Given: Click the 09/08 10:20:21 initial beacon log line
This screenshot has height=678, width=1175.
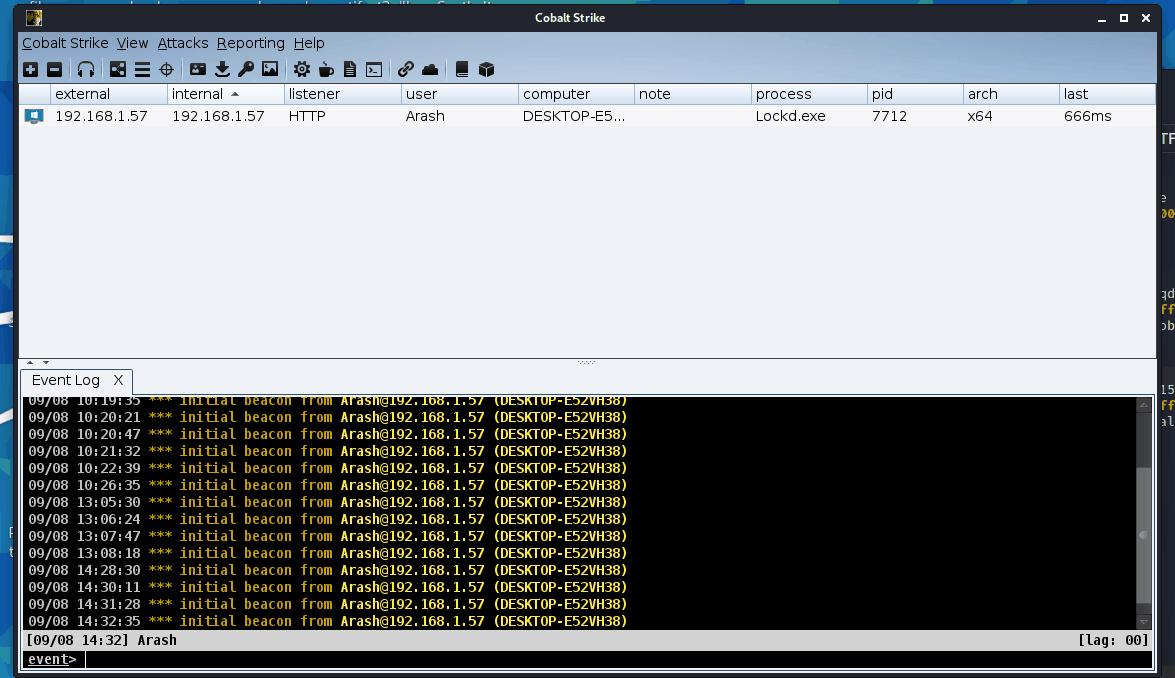Looking at the screenshot, I should [327, 417].
